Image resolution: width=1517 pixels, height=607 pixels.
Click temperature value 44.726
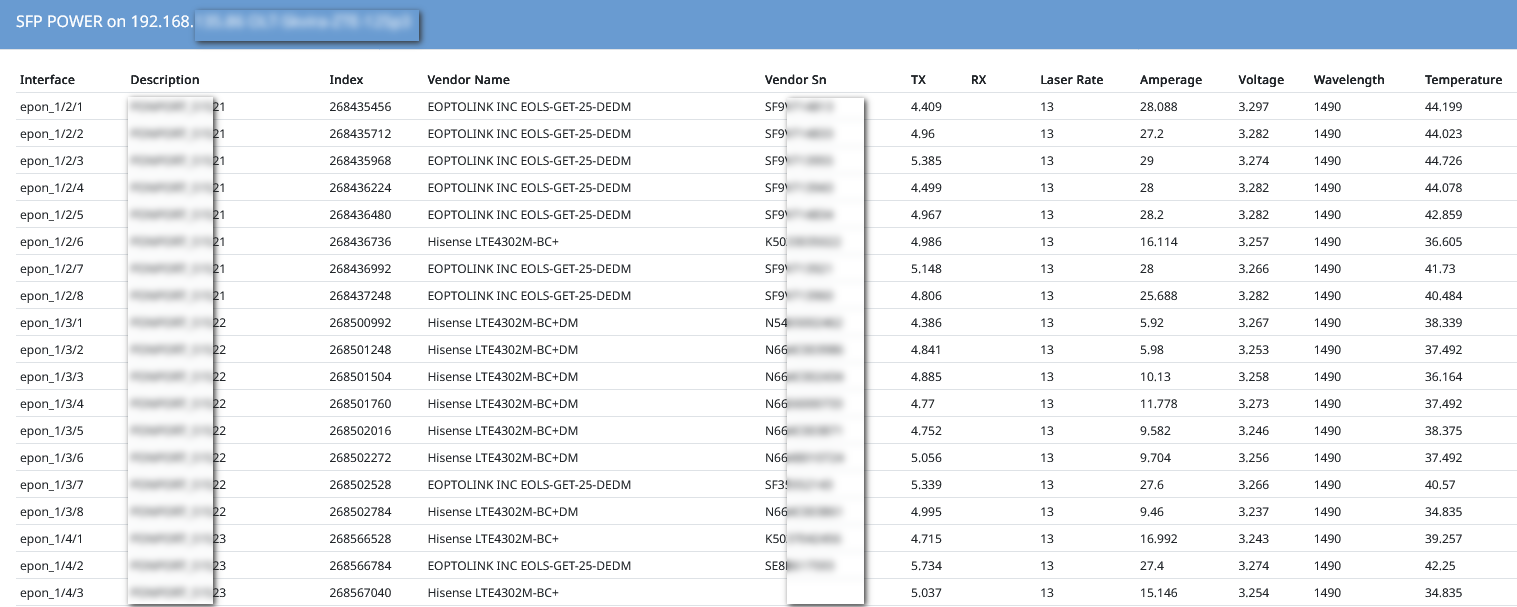pyautogui.click(x=1443, y=161)
